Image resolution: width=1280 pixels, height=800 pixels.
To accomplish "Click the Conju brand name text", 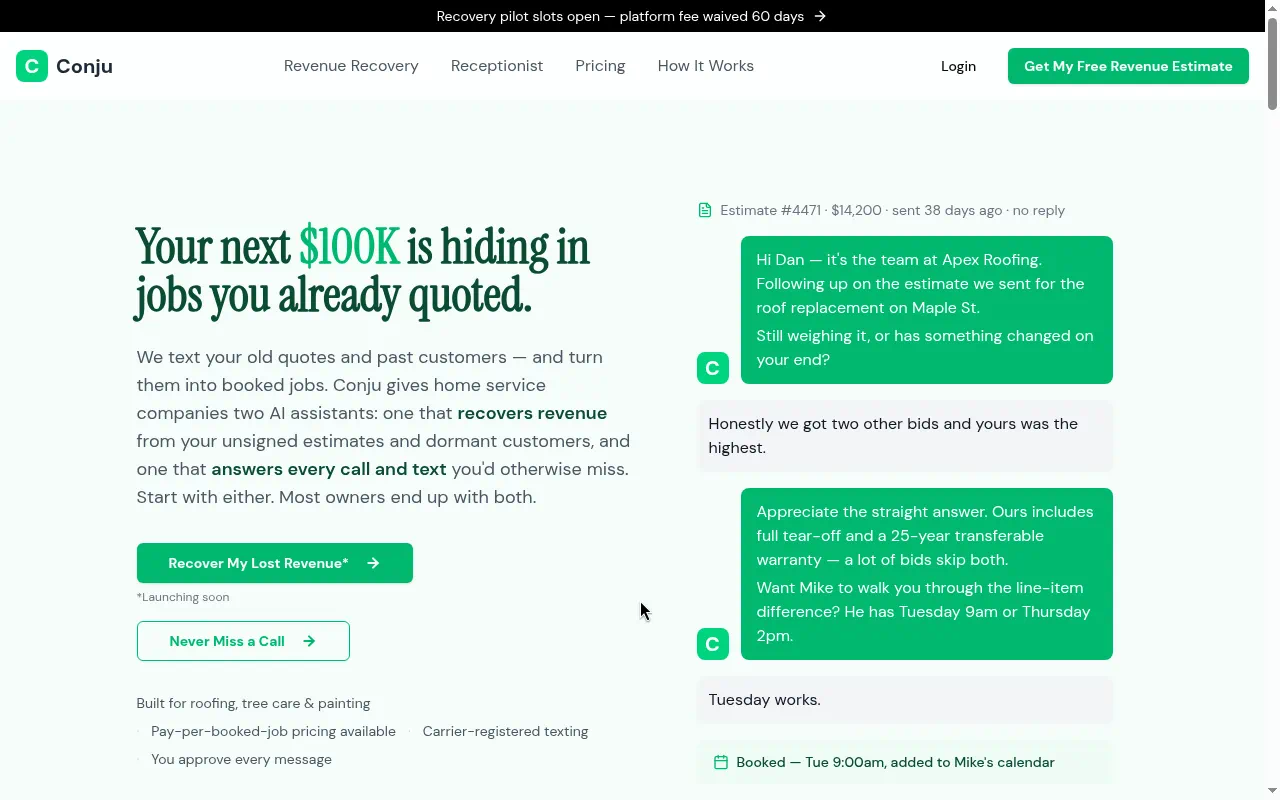I will 84,66.
